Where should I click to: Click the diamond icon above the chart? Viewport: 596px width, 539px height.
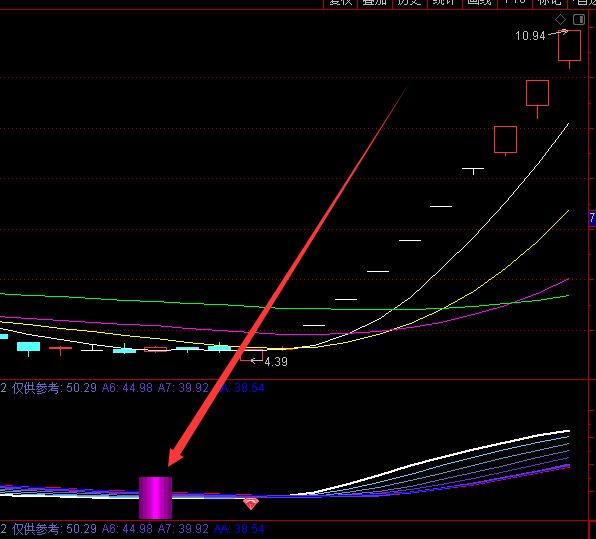pyautogui.click(x=560, y=19)
